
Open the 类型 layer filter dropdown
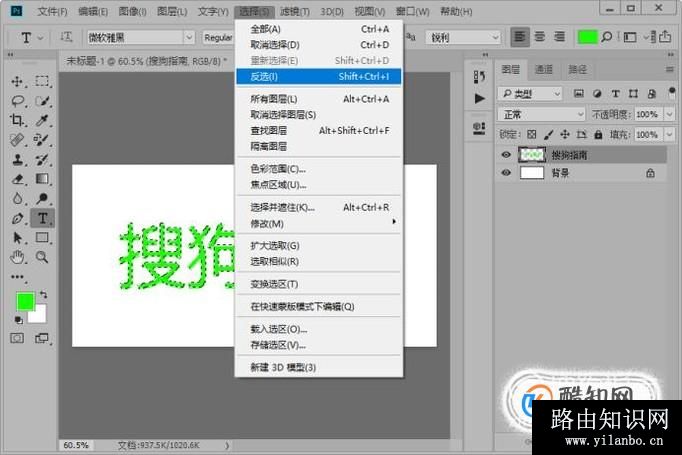click(530, 94)
